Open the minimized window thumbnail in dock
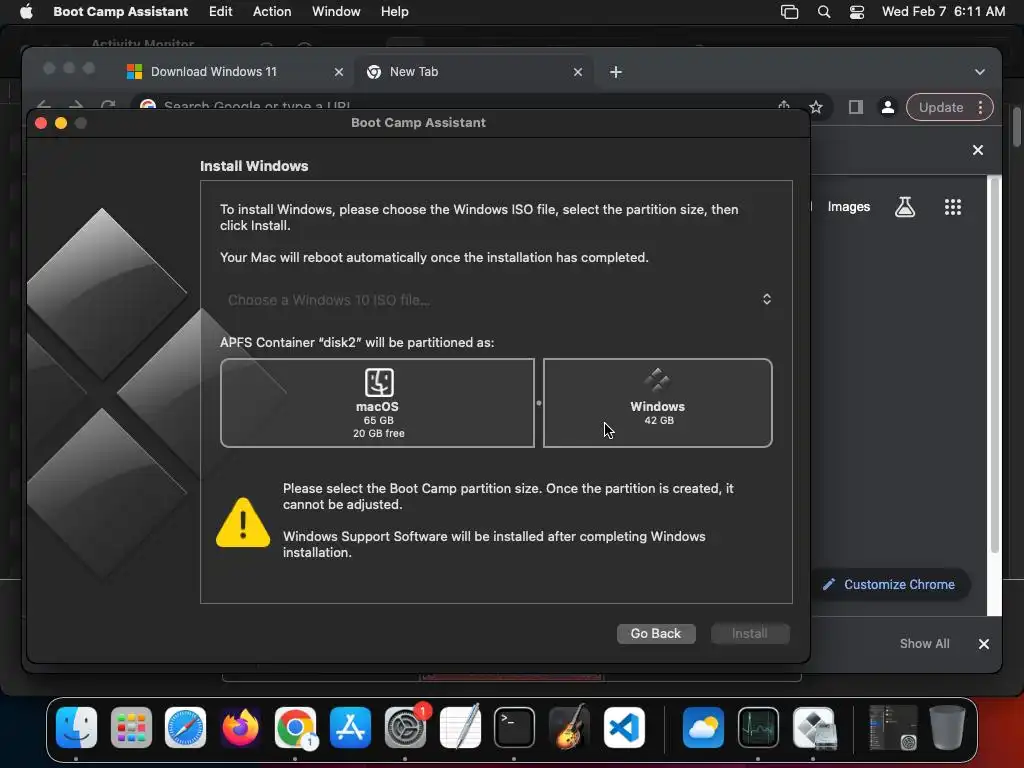 (x=892, y=728)
